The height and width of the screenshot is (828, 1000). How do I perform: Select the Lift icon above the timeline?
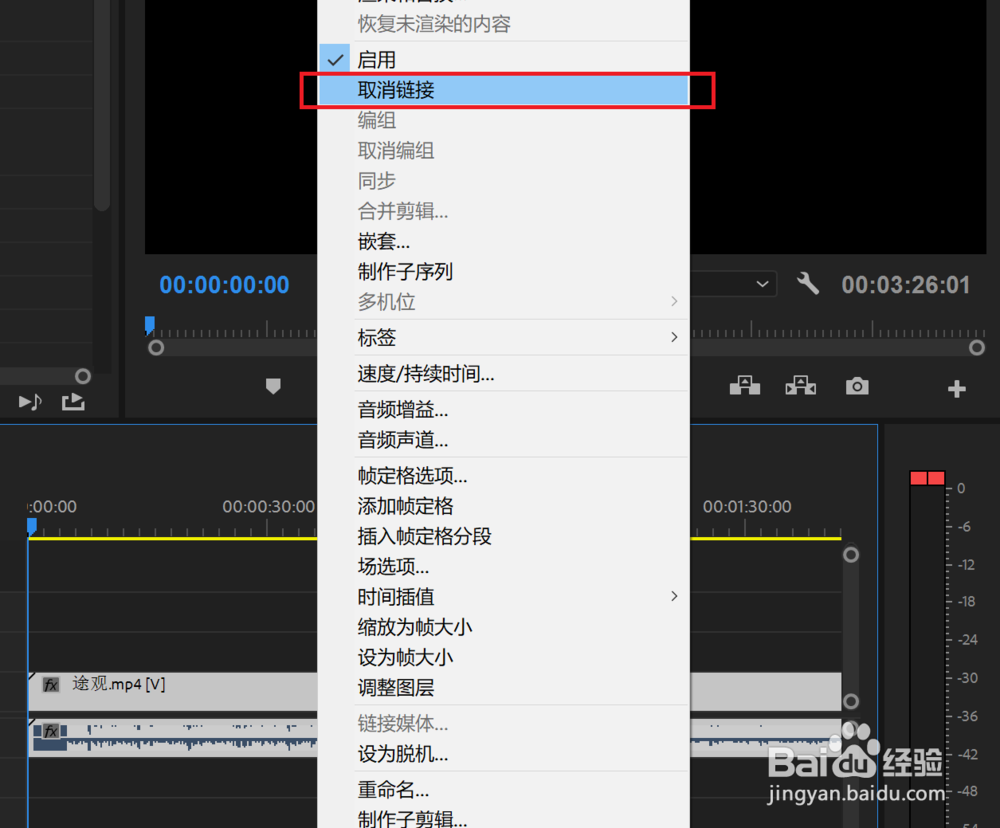coord(745,386)
